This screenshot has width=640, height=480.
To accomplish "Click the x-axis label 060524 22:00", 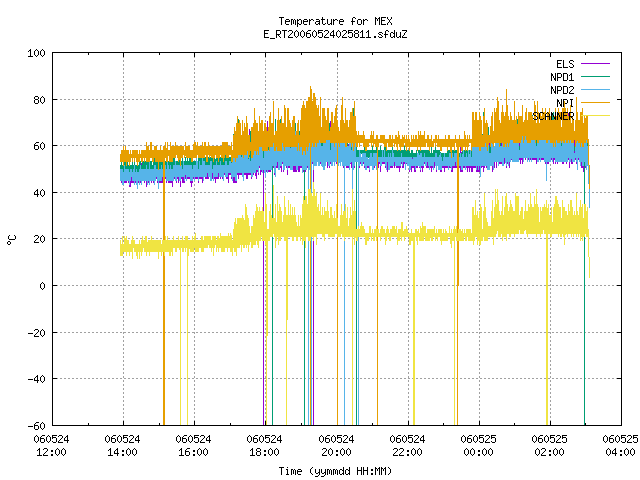I will (x=407, y=446).
